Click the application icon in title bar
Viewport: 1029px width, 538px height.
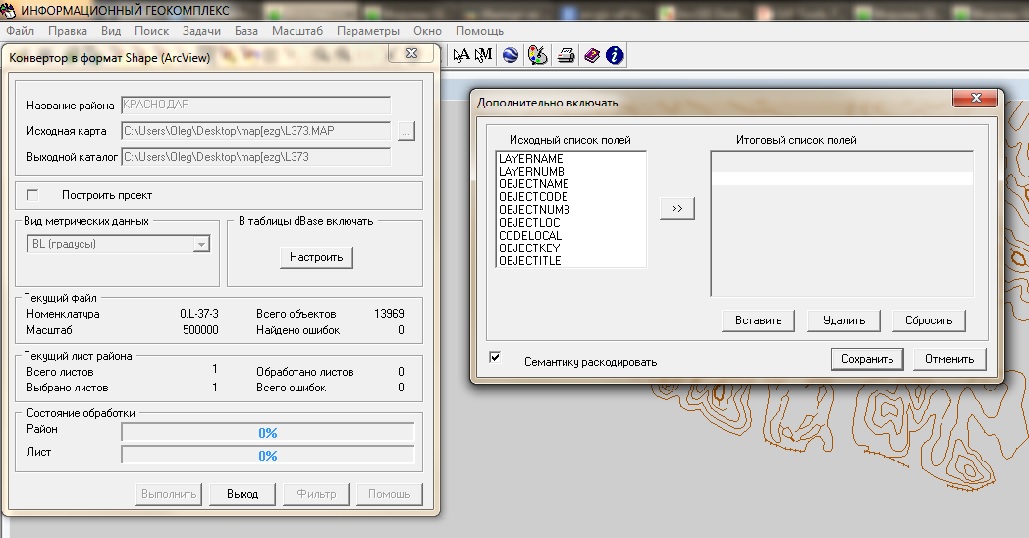pos(9,10)
